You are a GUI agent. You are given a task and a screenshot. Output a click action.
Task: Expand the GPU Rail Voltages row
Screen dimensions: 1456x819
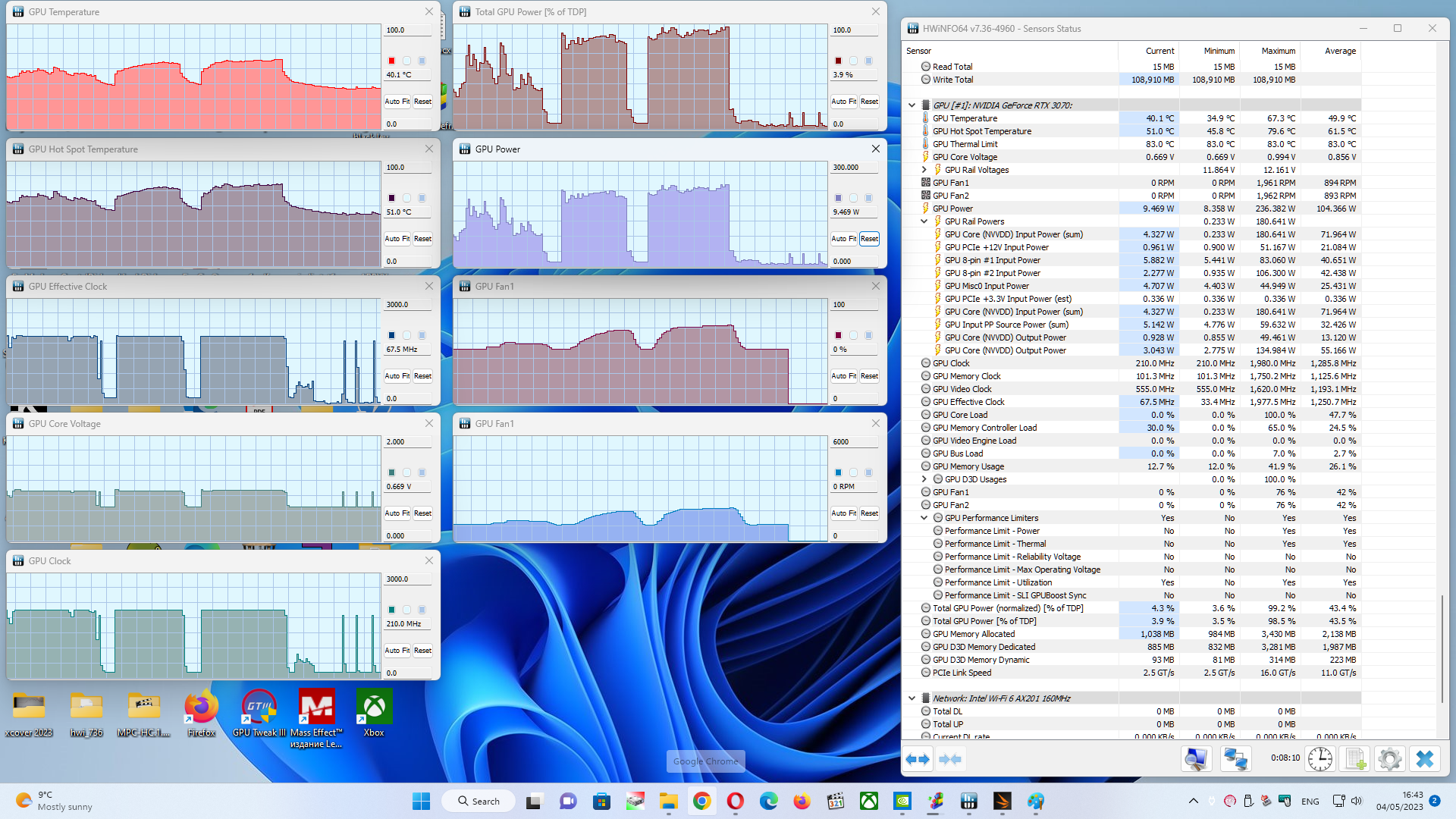(x=924, y=170)
